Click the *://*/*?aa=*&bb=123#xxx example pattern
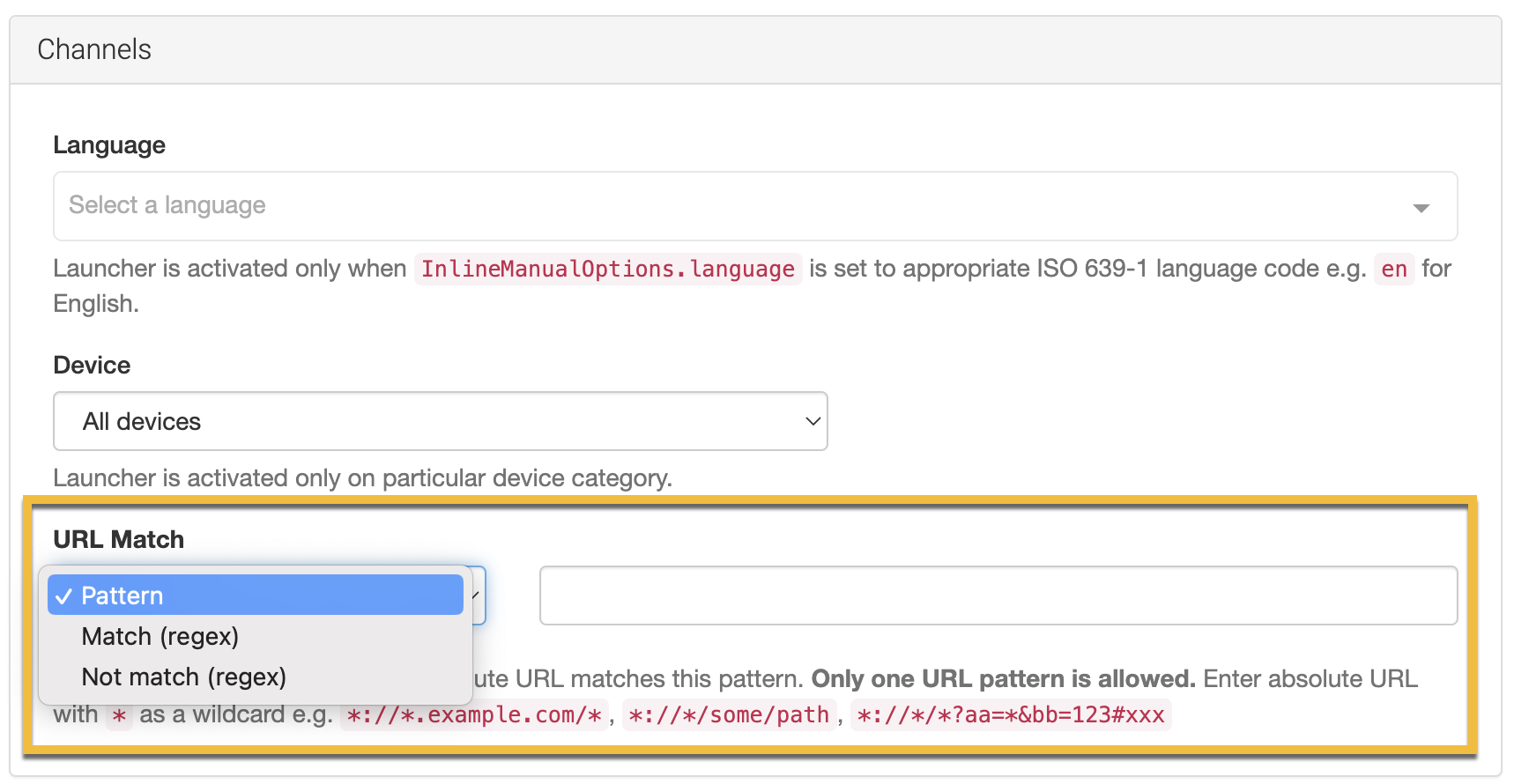1514x784 pixels. pyautogui.click(x=1010, y=714)
